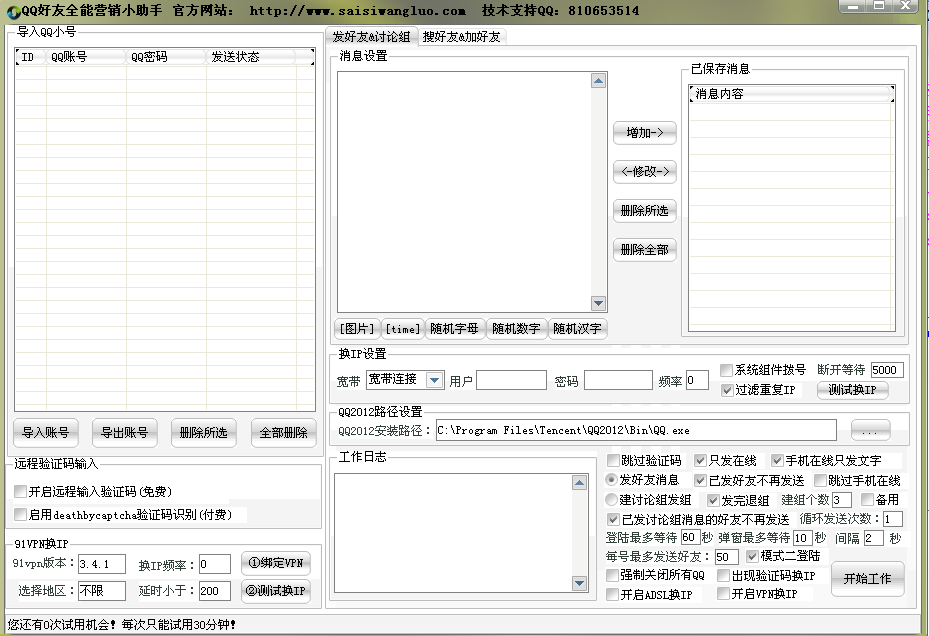Click the QQ账号 column header

point(85,57)
